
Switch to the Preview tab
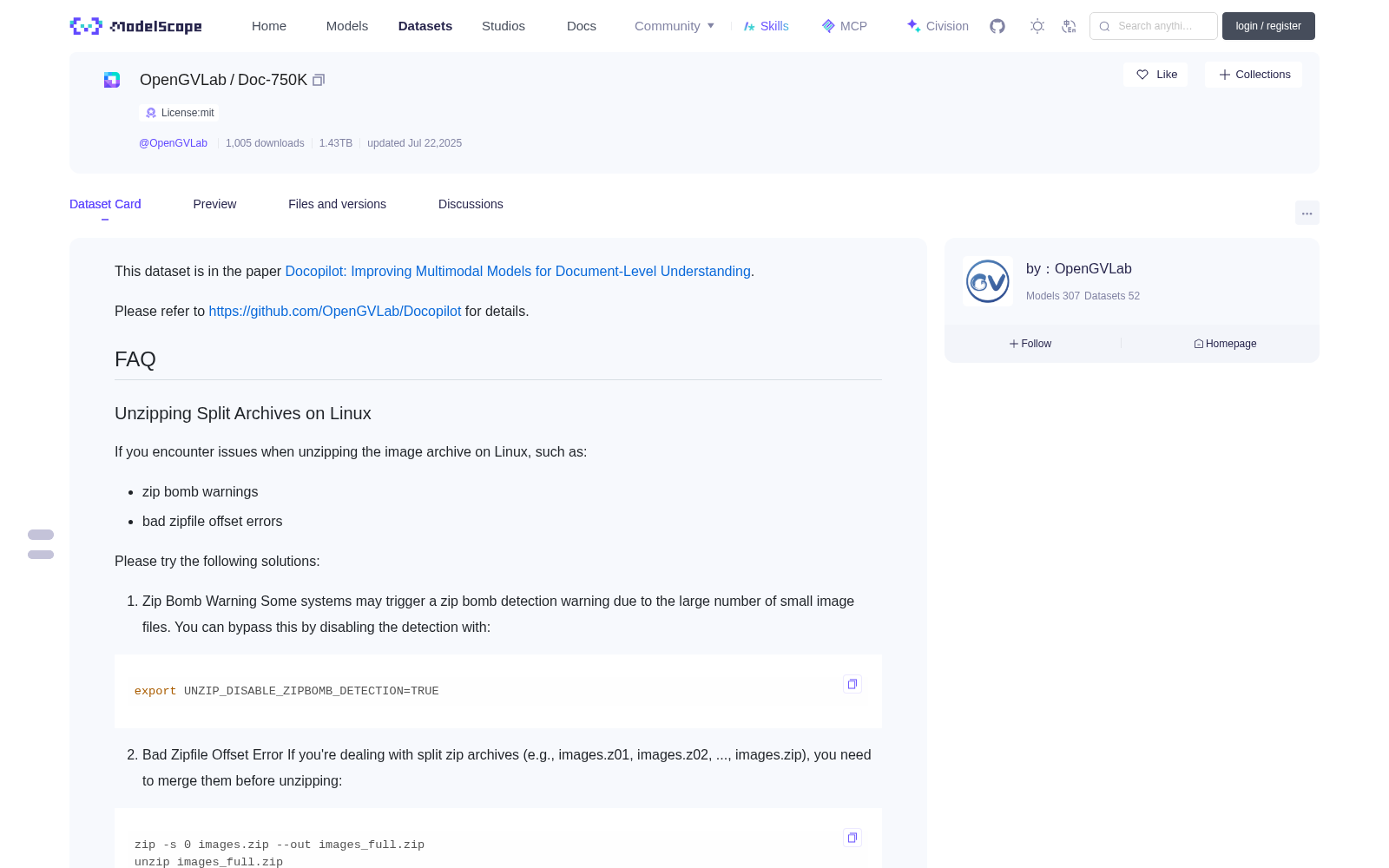pos(214,204)
